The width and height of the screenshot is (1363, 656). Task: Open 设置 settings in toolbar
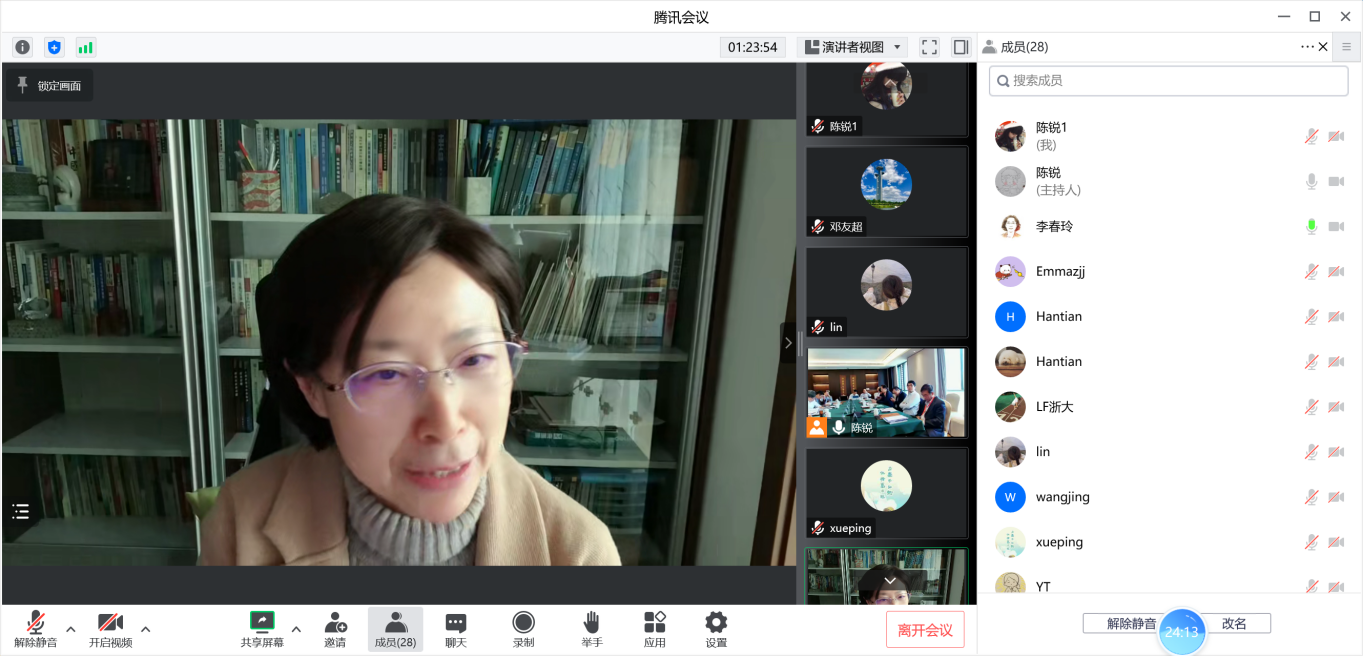click(716, 630)
